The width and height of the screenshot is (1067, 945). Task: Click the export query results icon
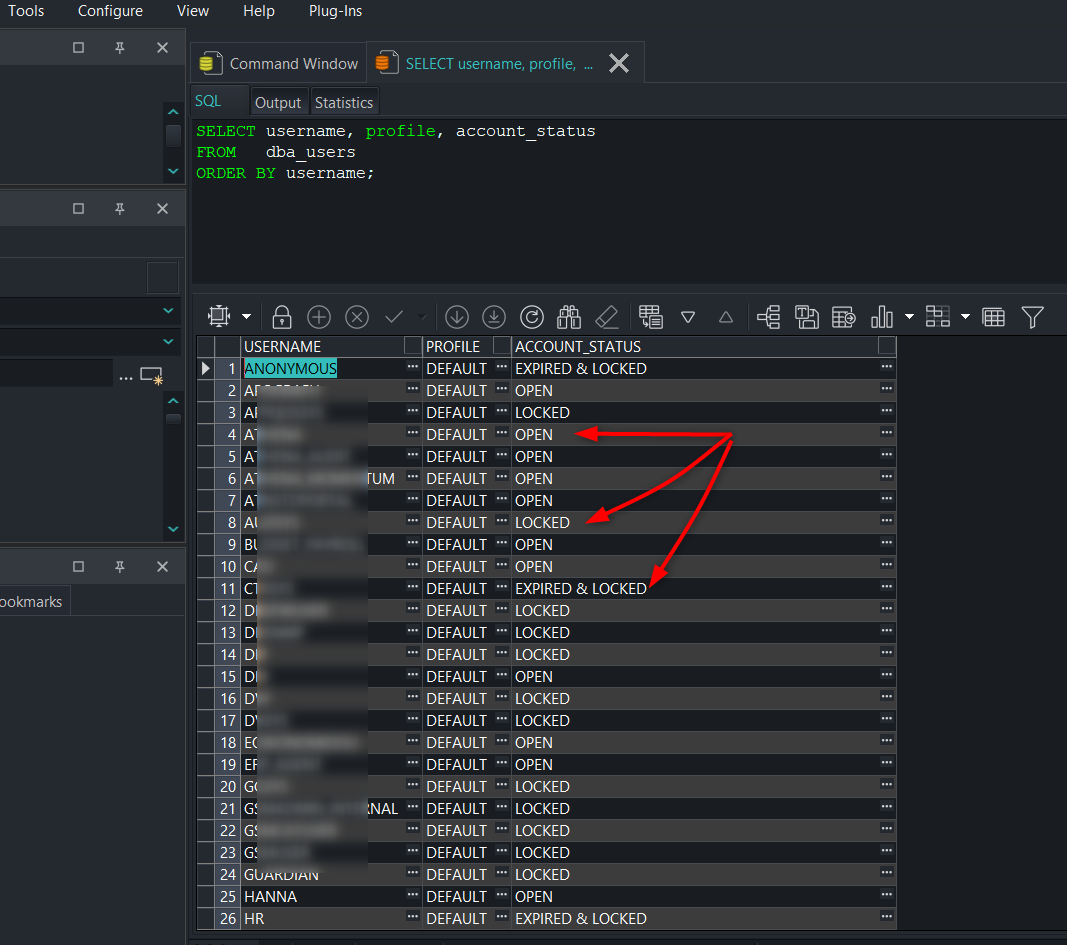click(844, 317)
